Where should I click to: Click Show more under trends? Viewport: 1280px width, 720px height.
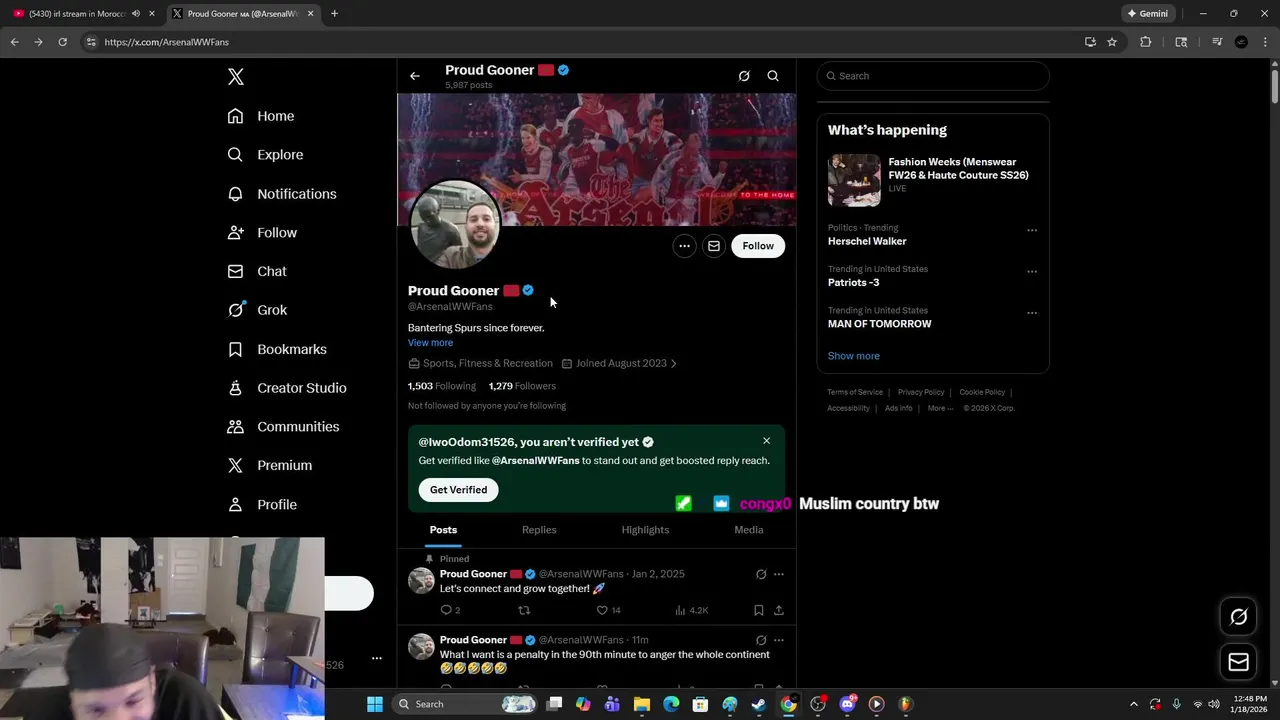854,356
